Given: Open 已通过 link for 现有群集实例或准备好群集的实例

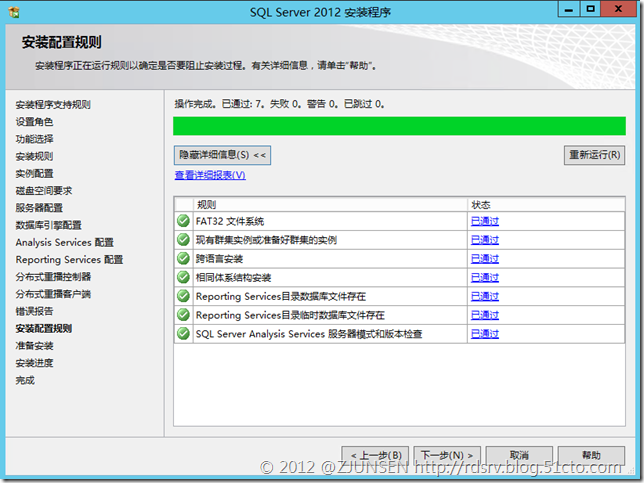Looking at the screenshot, I should click(485, 240).
